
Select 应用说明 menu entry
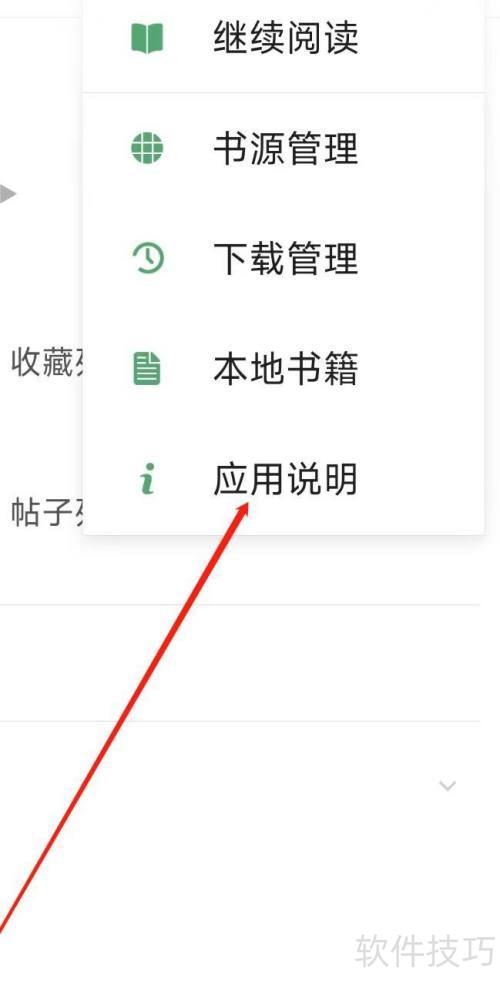tap(286, 479)
